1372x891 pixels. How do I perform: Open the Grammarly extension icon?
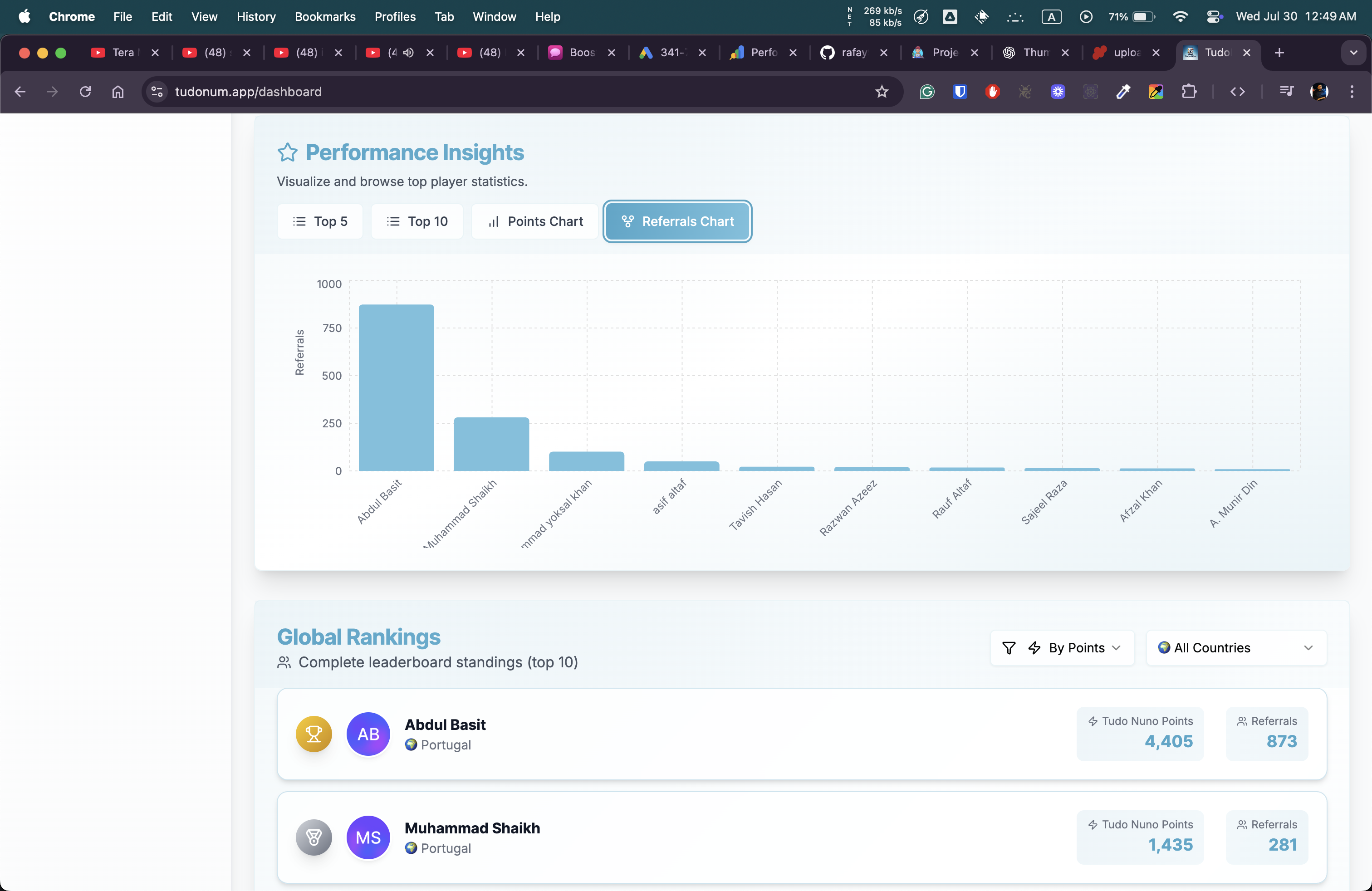tap(927, 92)
